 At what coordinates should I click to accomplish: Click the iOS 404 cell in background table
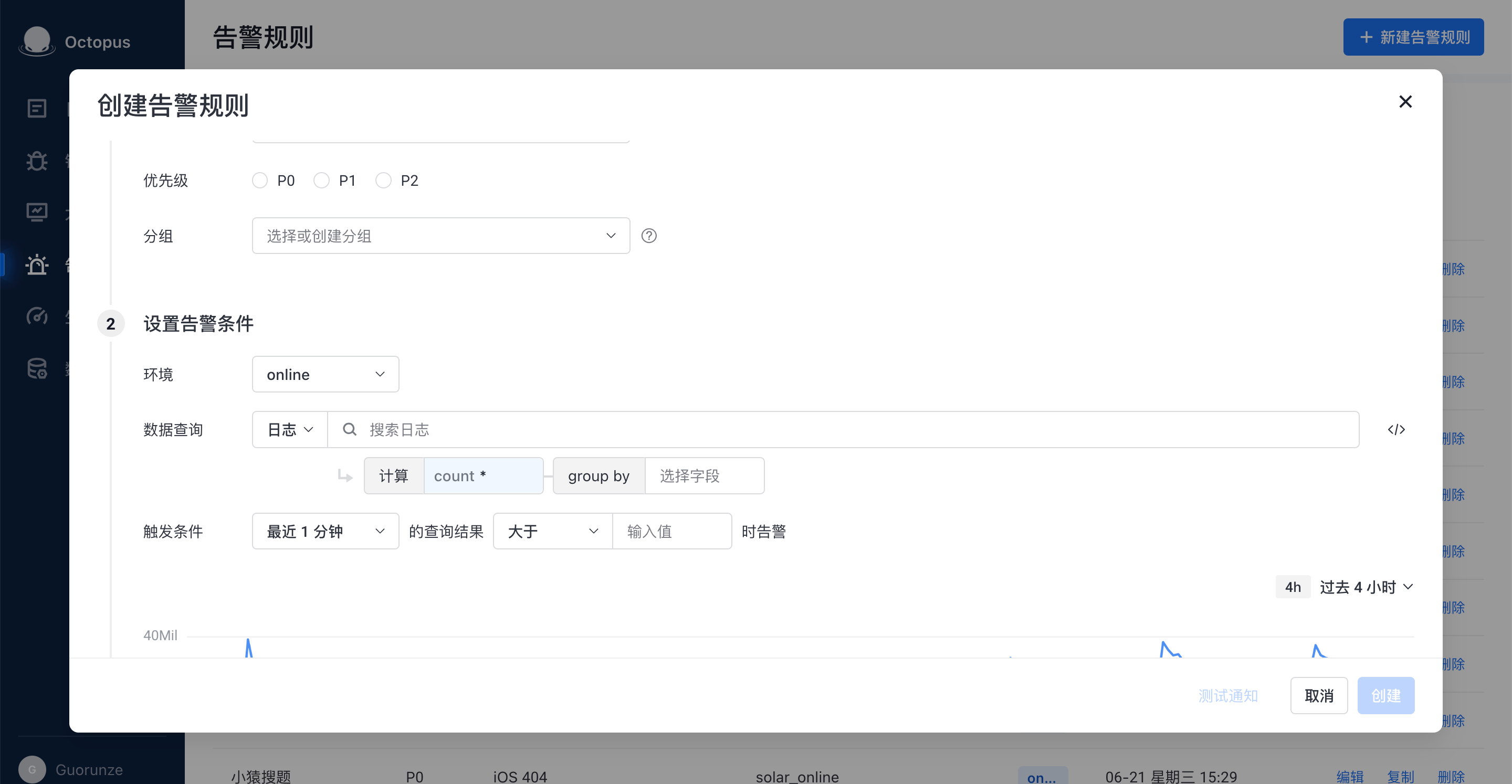[520, 776]
